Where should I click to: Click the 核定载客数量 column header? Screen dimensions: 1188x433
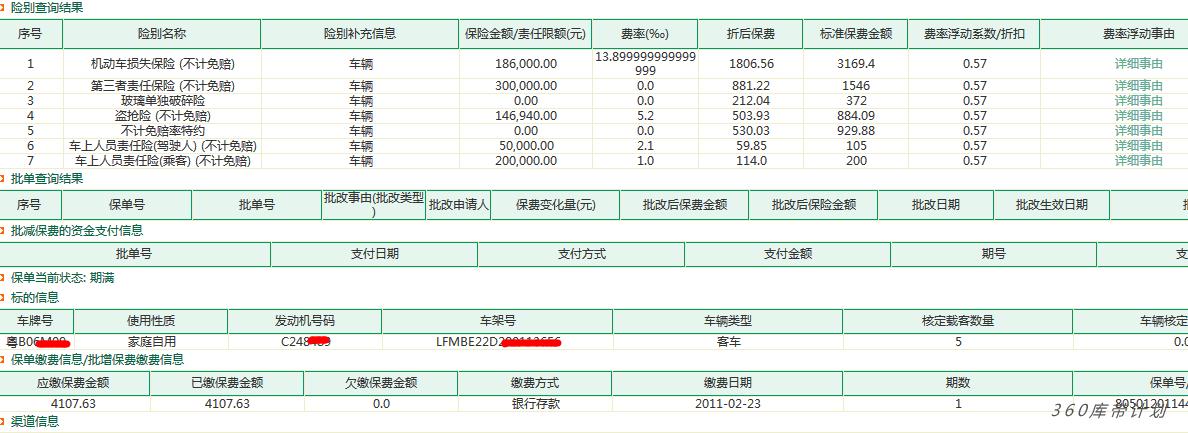pyautogui.click(x=958, y=321)
